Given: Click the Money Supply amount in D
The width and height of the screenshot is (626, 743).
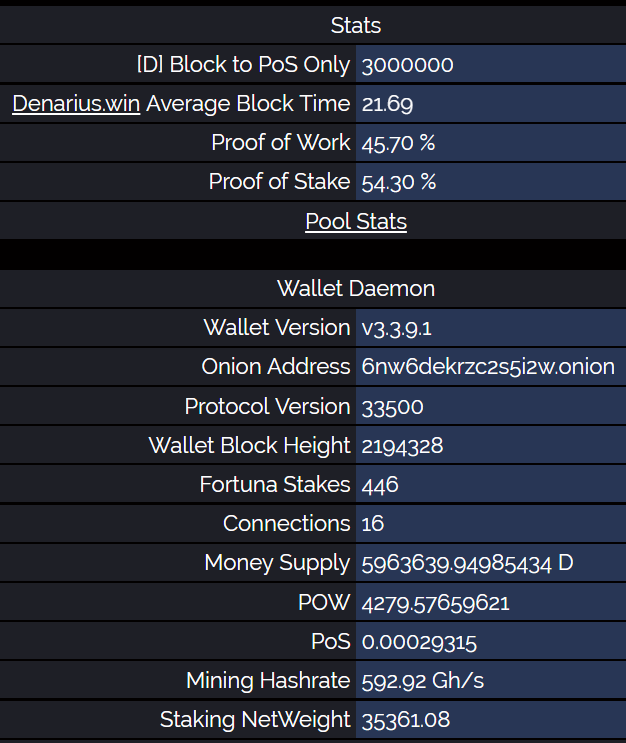Looking at the screenshot, I should pyautogui.click(x=467, y=563).
